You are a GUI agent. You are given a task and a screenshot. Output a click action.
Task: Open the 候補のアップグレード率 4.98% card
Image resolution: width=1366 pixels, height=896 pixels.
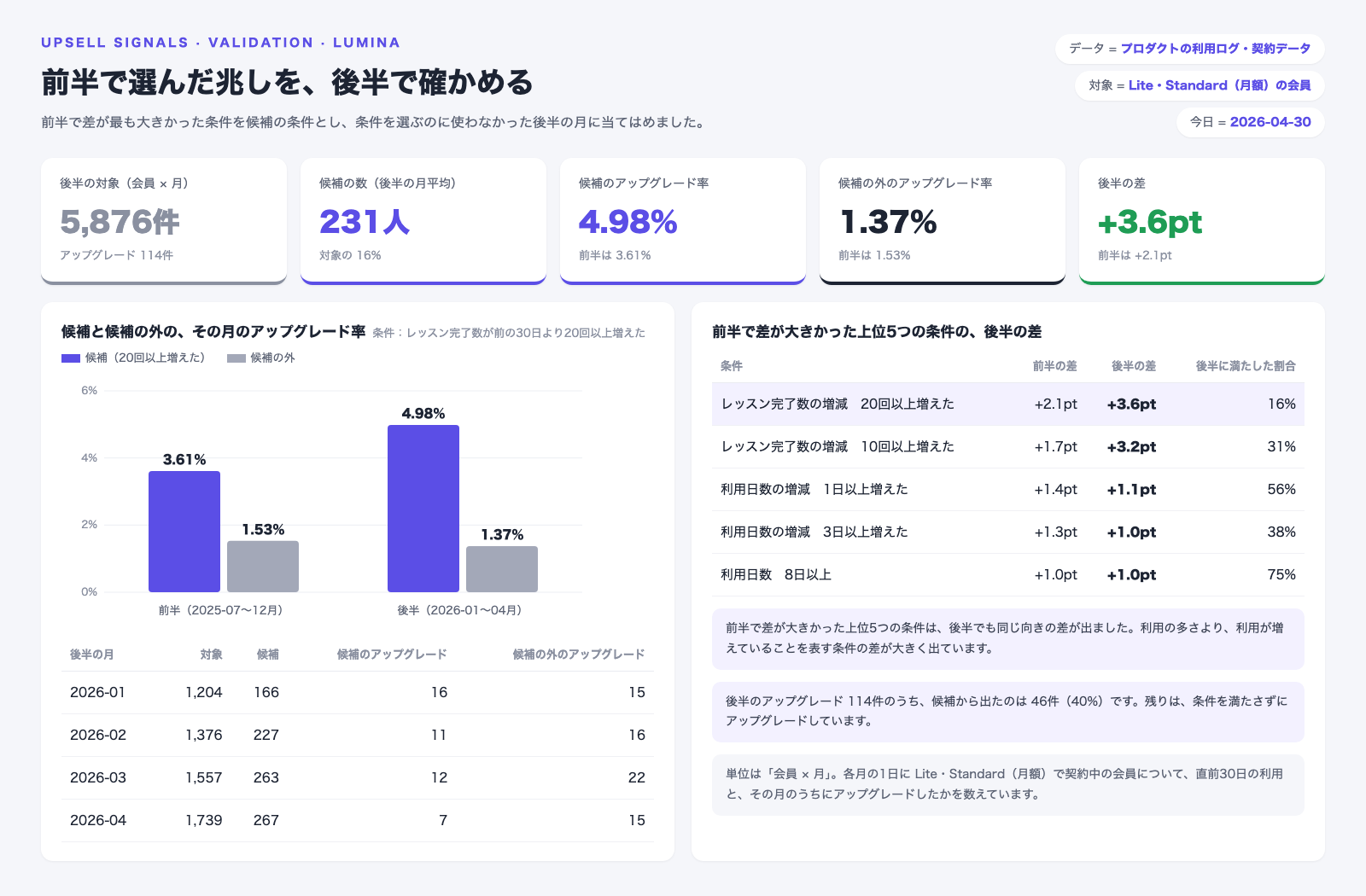[683, 221]
